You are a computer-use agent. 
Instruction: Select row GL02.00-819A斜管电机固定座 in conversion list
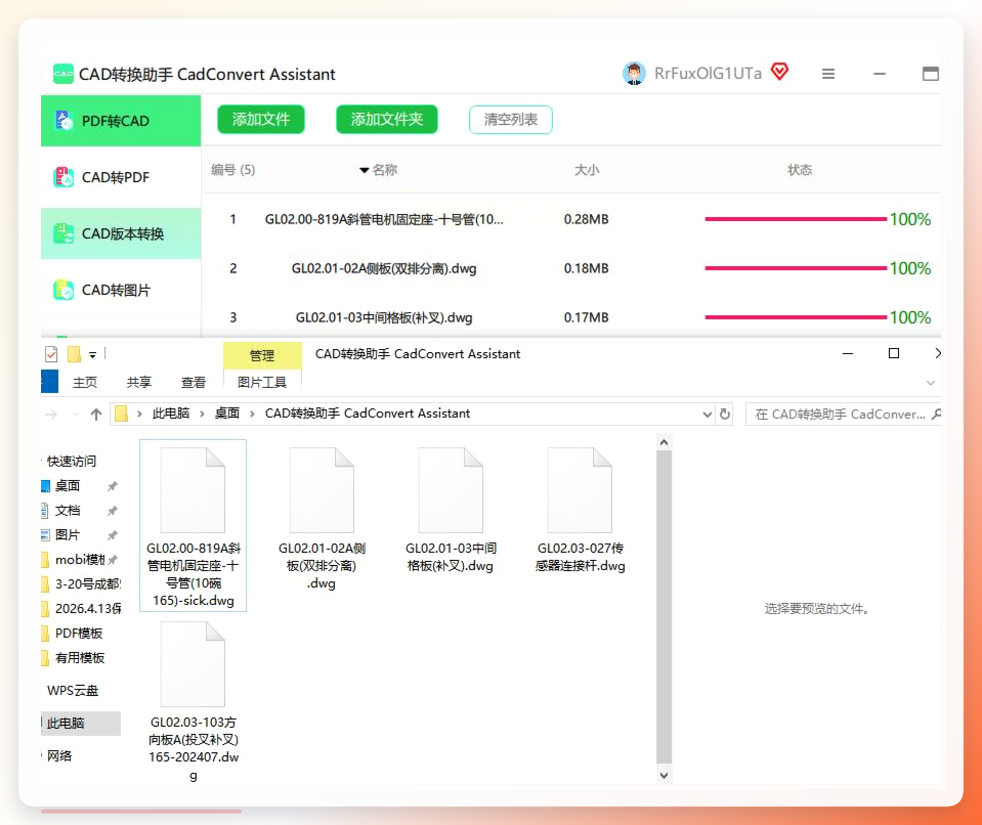[572, 219]
